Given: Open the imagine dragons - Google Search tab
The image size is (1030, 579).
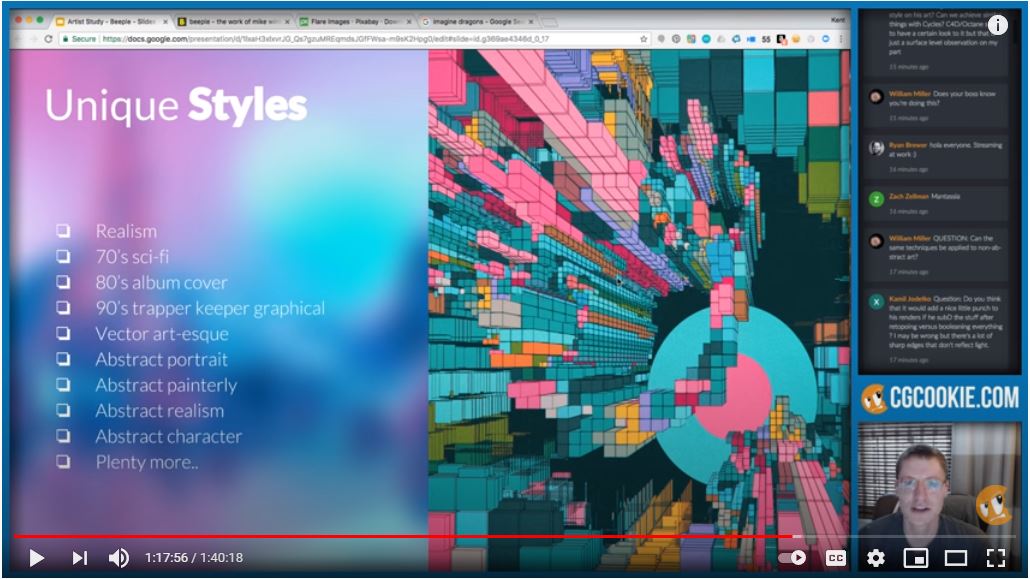Looking at the screenshot, I should click(478, 22).
